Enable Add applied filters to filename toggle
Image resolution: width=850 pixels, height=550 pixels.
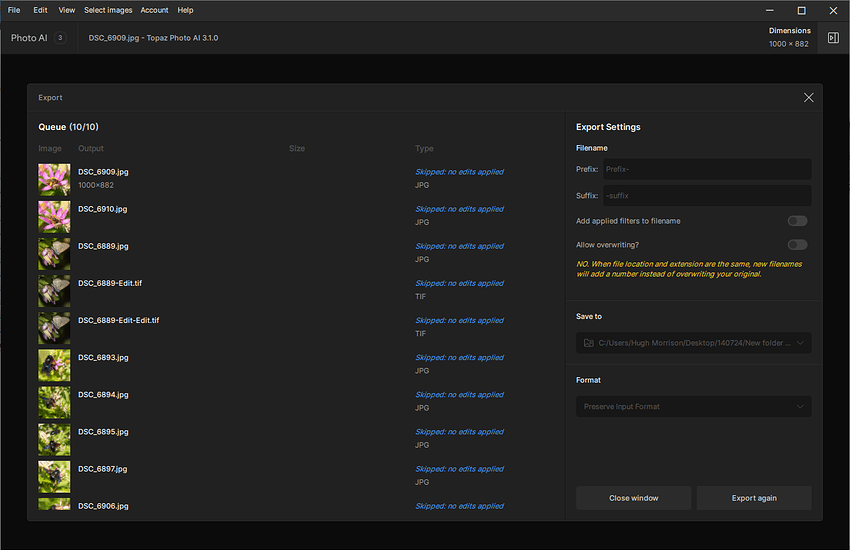[797, 221]
